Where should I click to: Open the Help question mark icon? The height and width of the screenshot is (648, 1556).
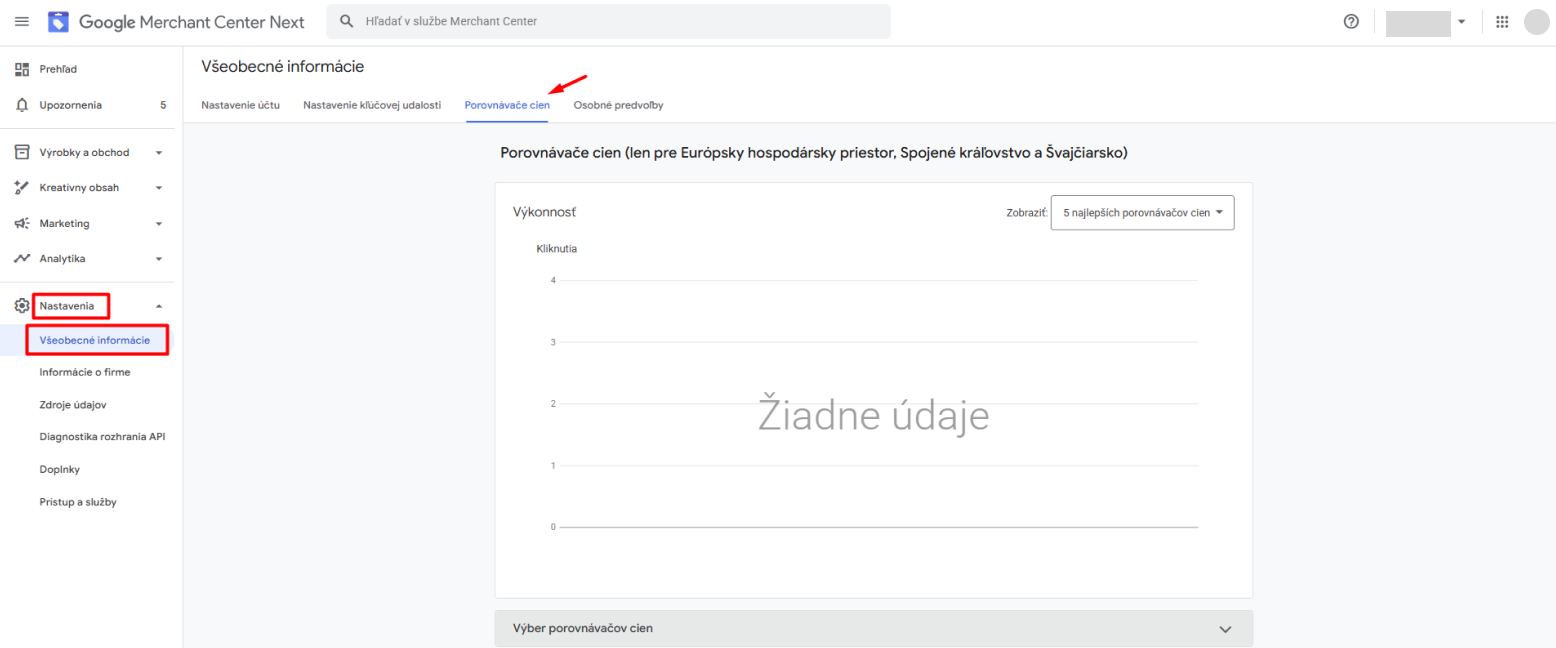pyautogui.click(x=1351, y=22)
